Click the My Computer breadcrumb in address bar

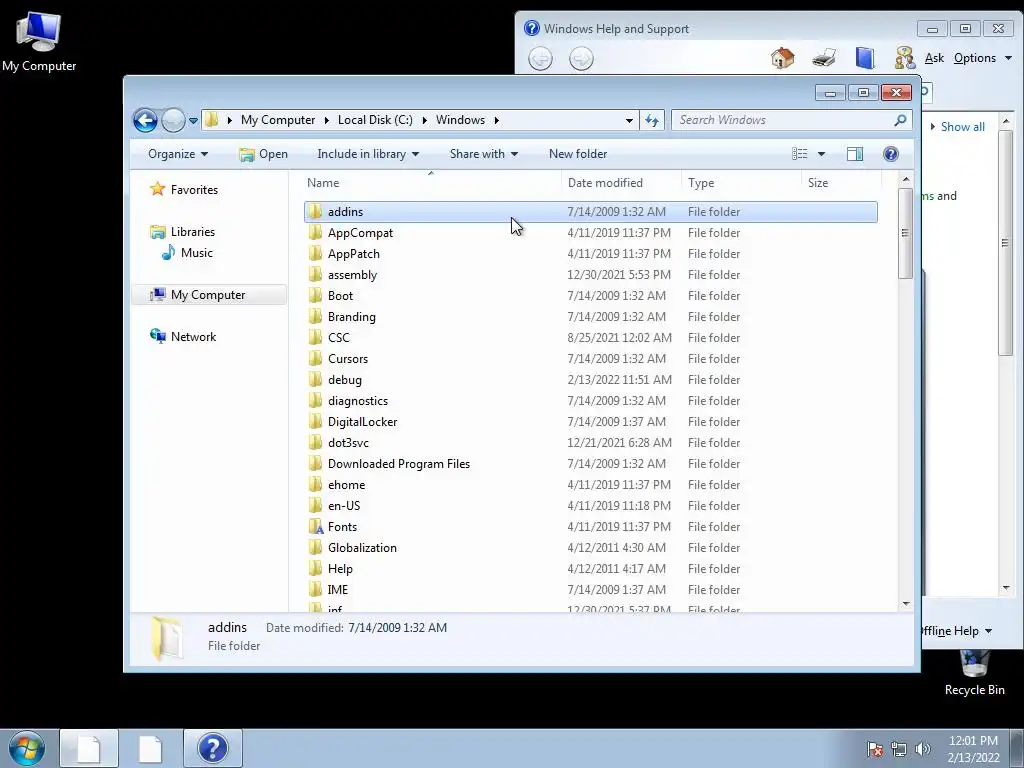(x=278, y=120)
